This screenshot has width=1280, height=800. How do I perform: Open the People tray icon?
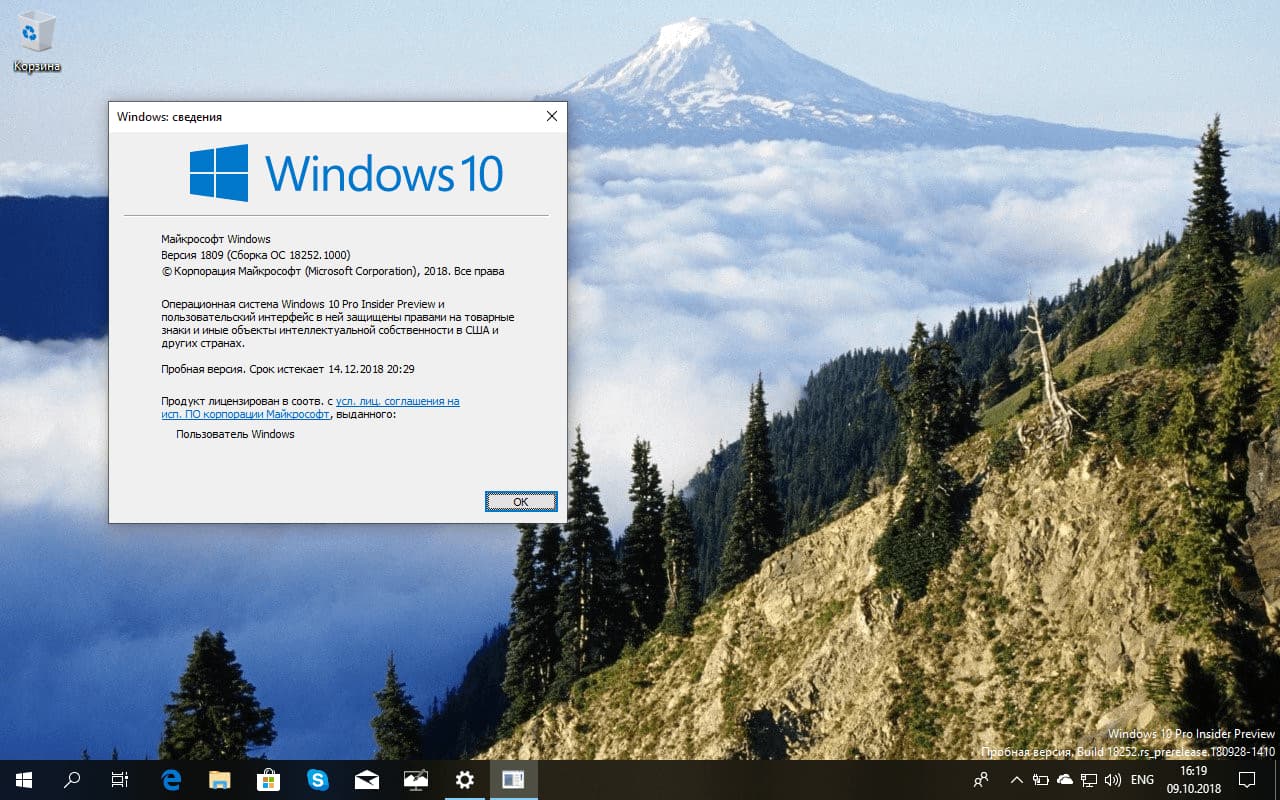pyautogui.click(x=981, y=780)
